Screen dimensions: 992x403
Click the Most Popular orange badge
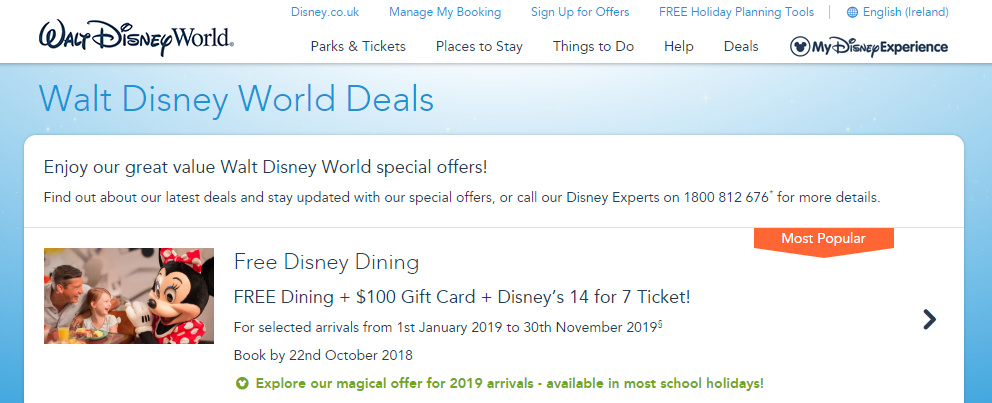pos(823,239)
